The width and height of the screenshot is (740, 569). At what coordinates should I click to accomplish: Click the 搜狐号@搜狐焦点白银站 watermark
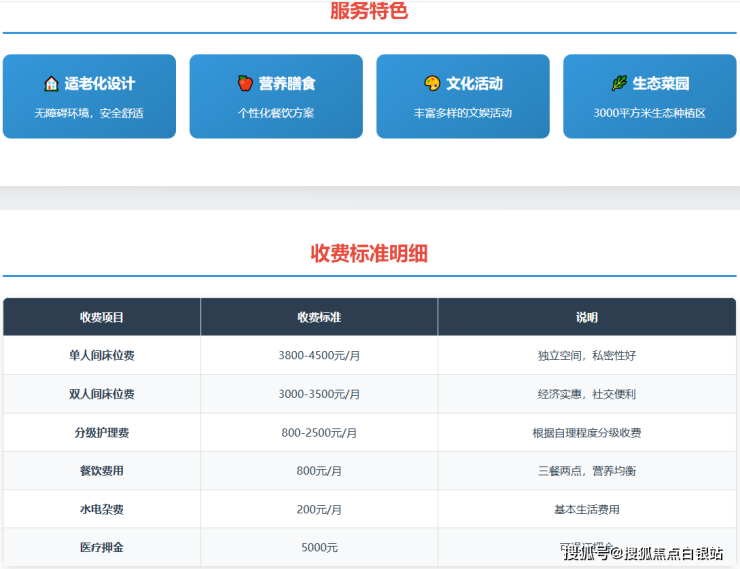643,553
